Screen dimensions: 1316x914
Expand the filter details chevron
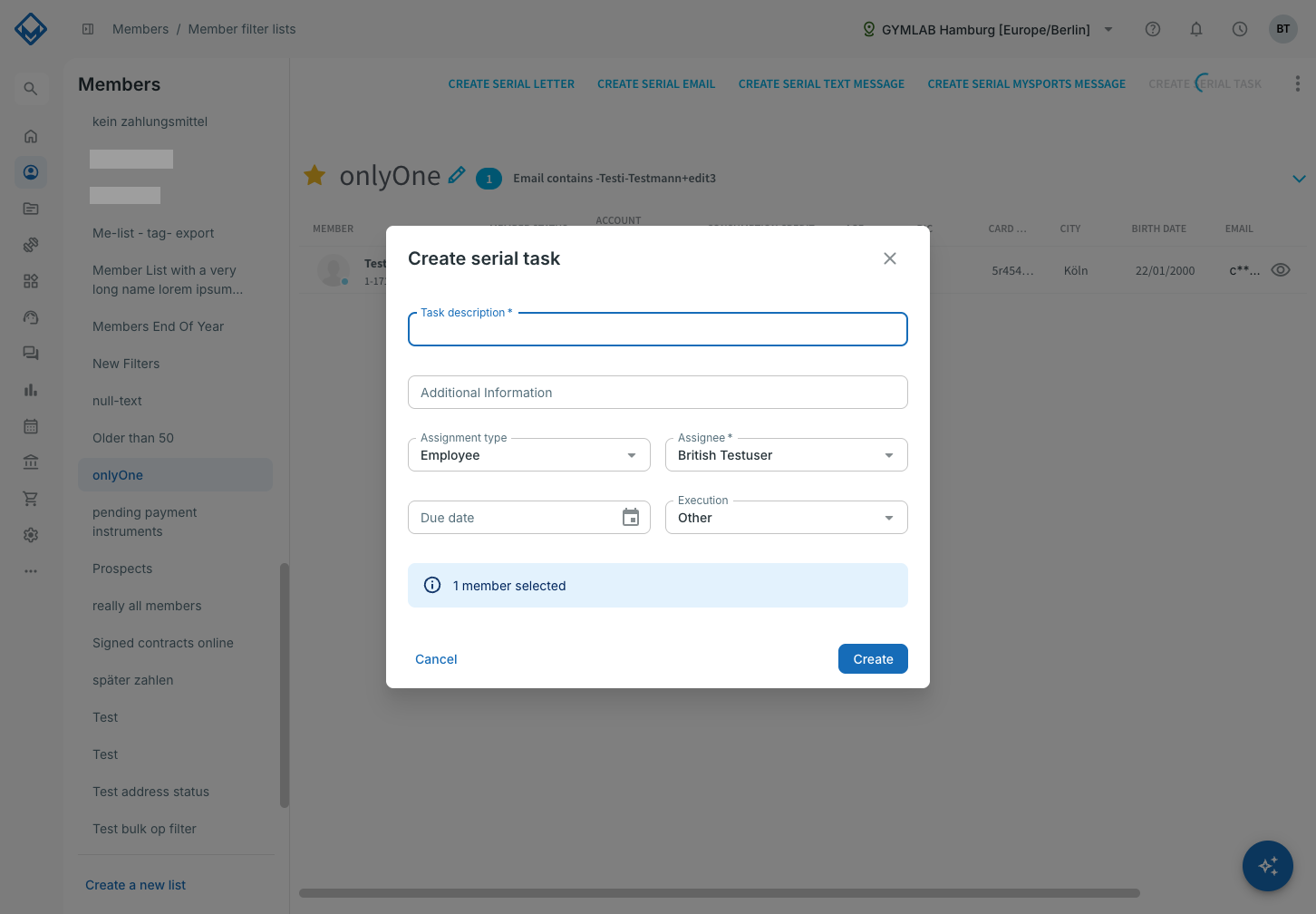pyautogui.click(x=1299, y=179)
